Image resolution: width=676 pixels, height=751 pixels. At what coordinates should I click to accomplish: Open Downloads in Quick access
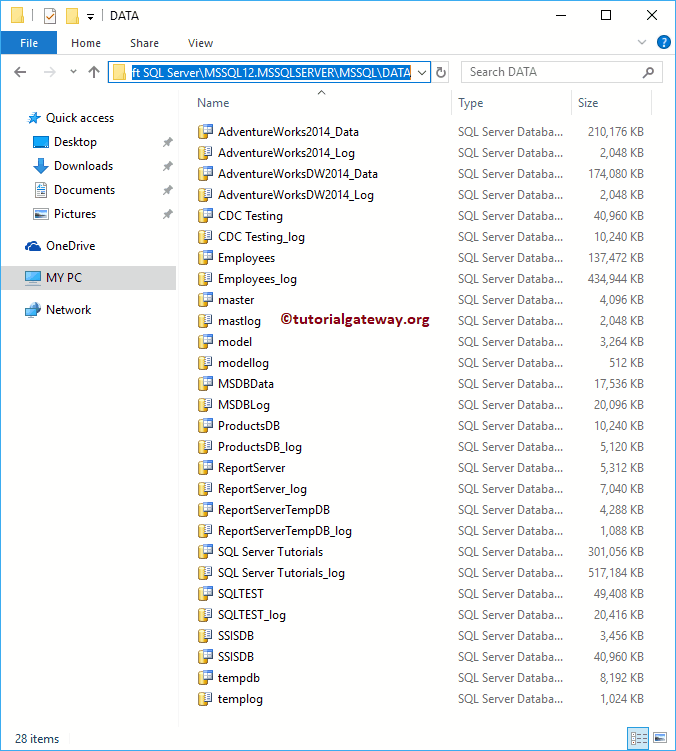[x=83, y=166]
